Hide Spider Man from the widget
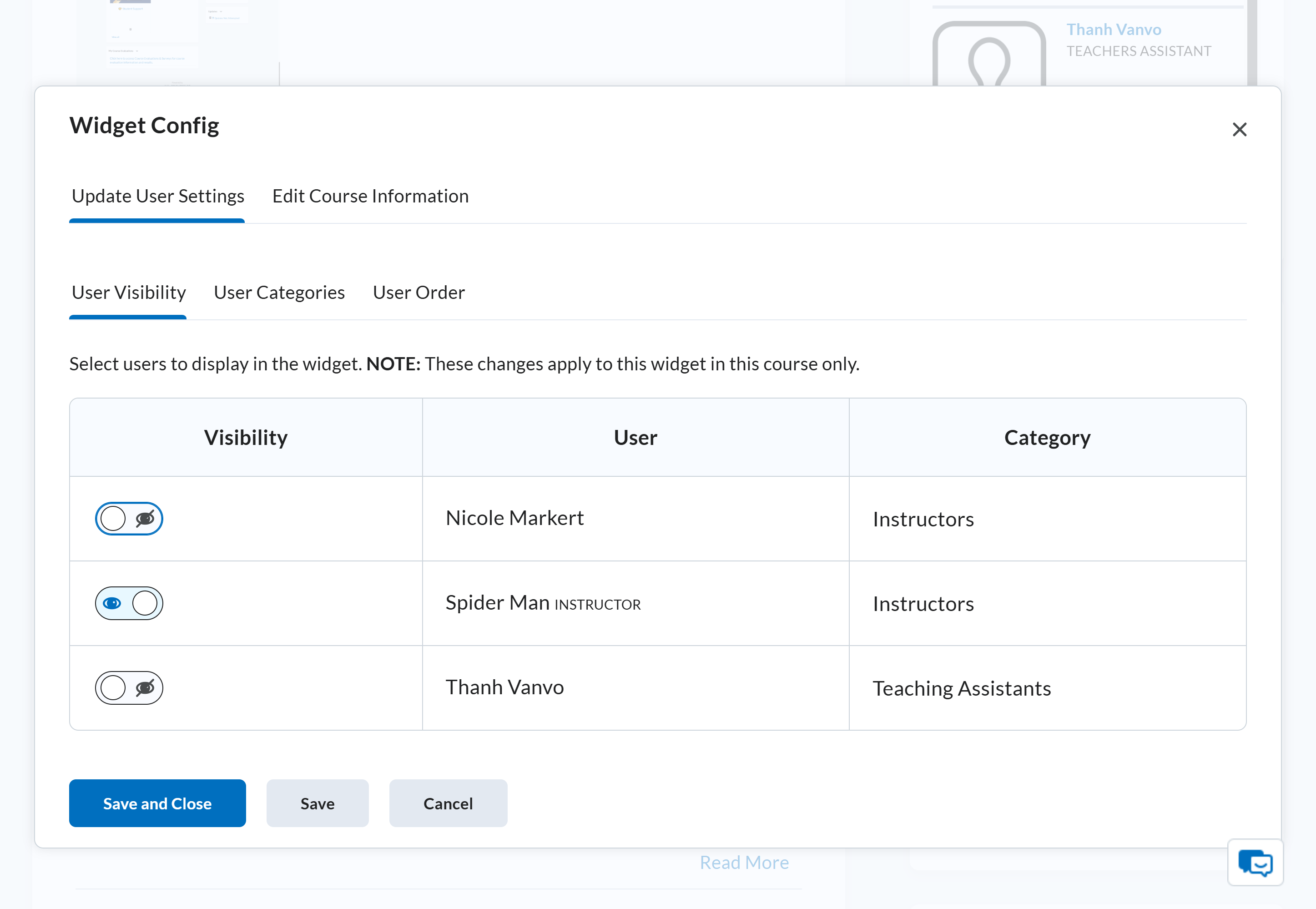The height and width of the screenshot is (909, 1316). click(129, 603)
